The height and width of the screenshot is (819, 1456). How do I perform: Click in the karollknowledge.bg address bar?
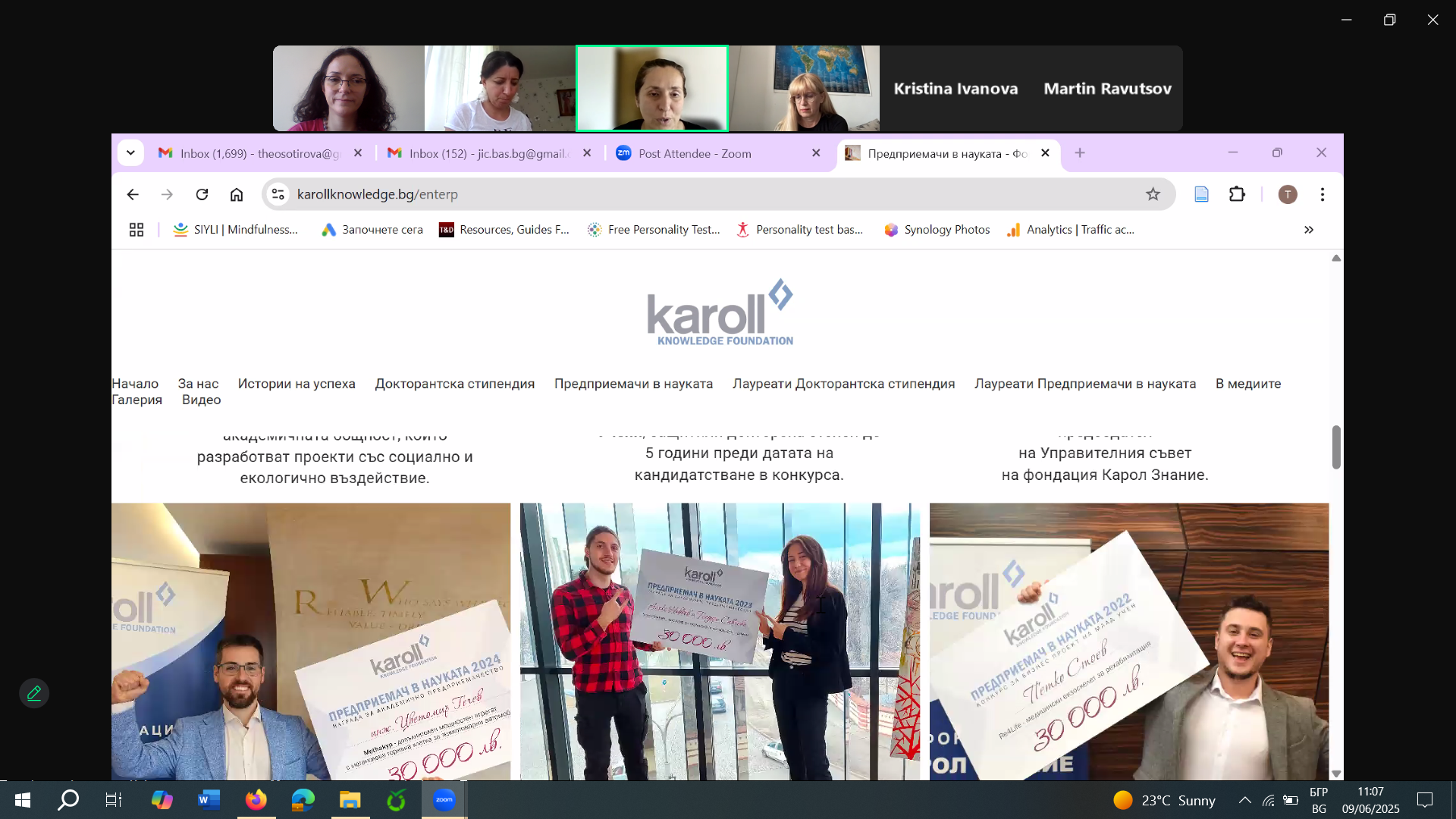(682, 195)
